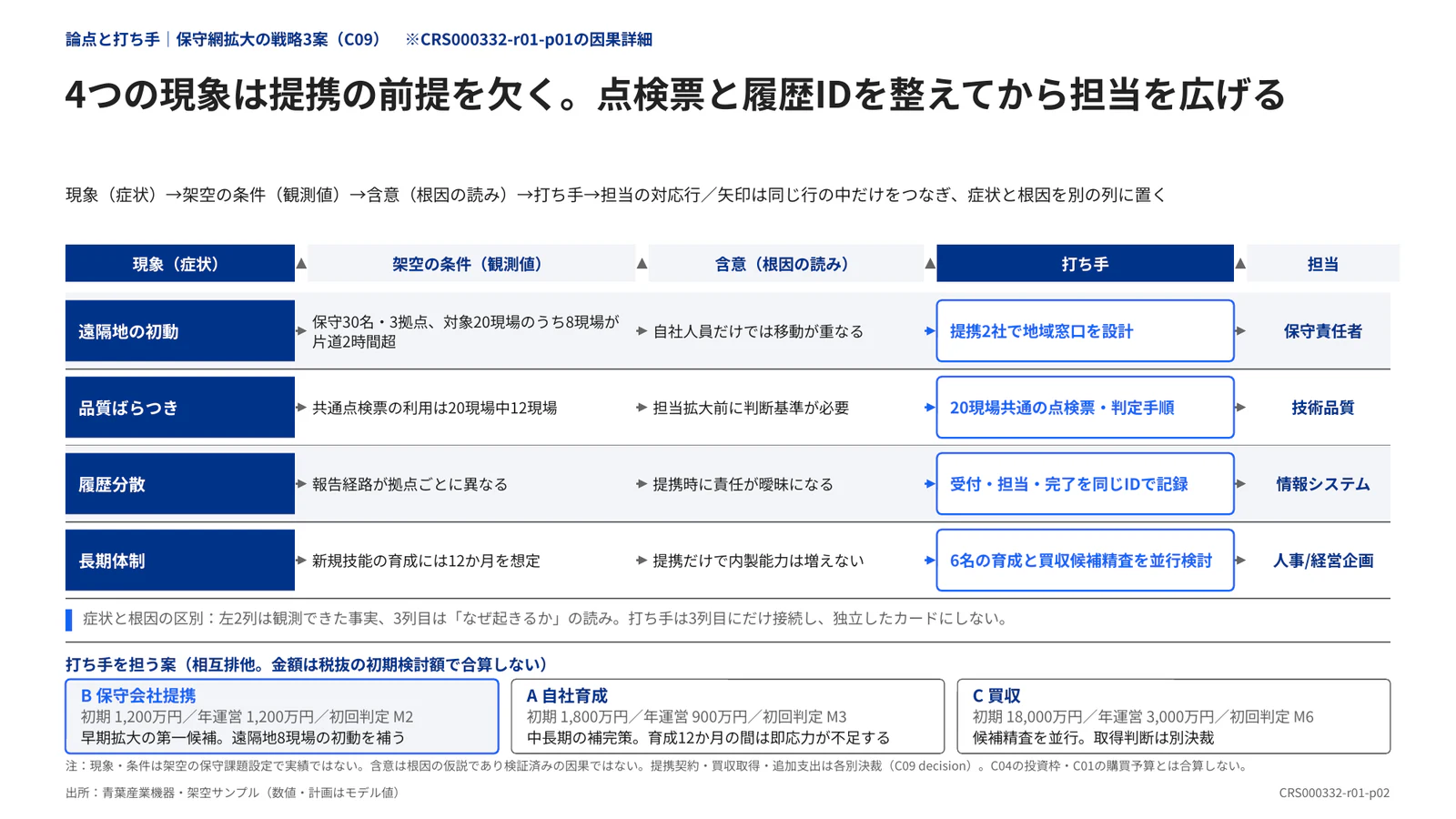1456x819 pixels.
Task: Click the slide title about 点検票と履歴ID
Action: 675,95
